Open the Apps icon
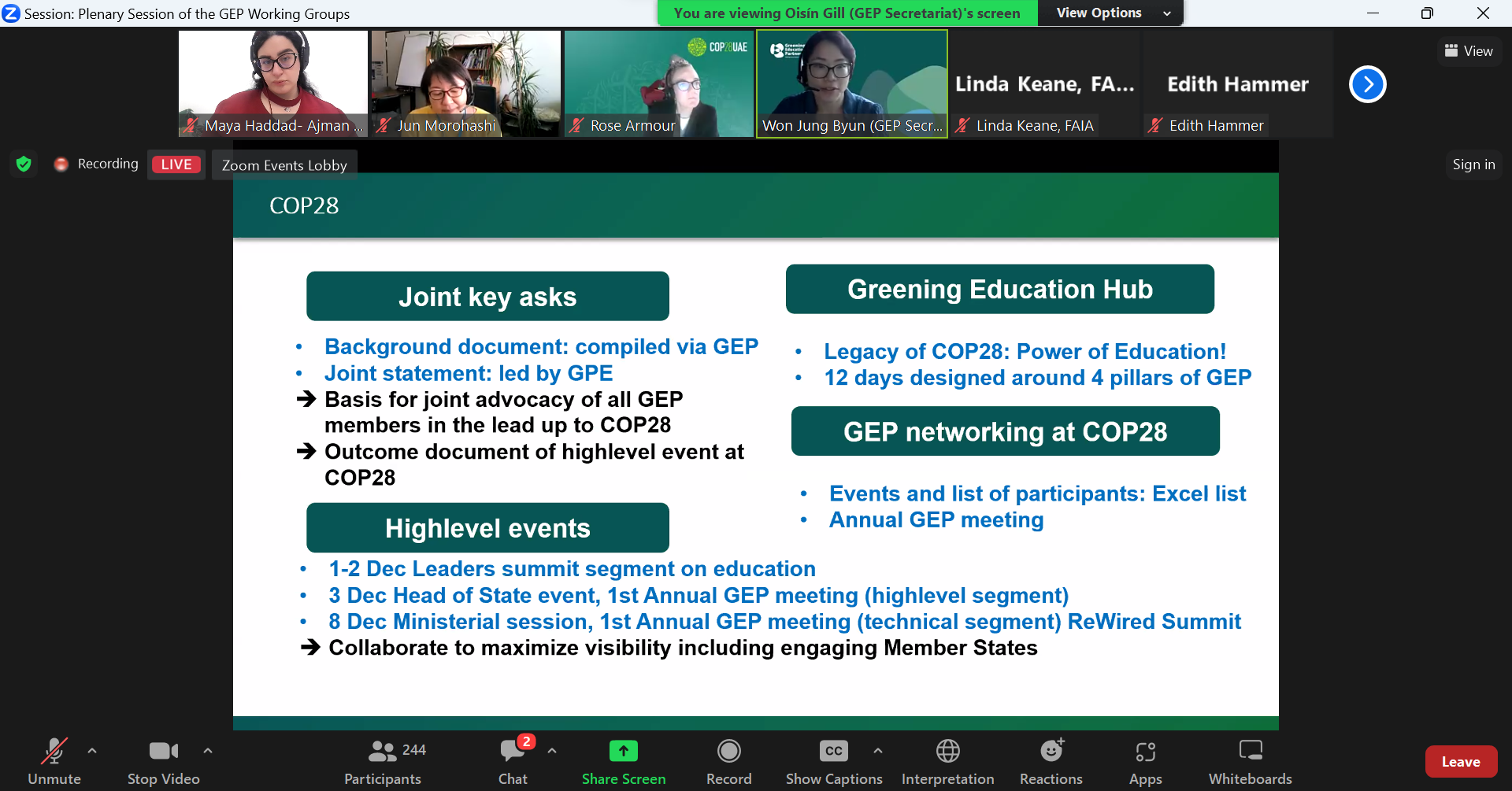Screen dimensions: 1512x791 coord(1145,752)
